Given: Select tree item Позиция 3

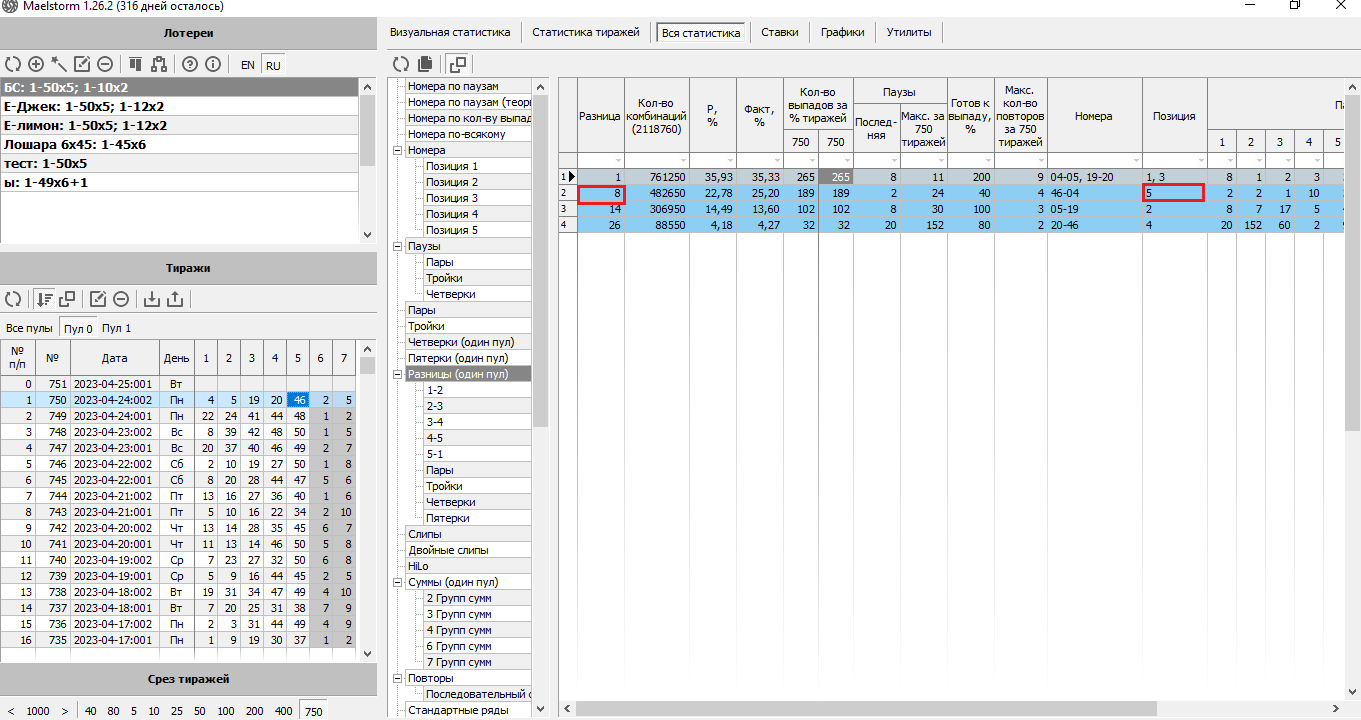Looking at the screenshot, I should (452, 198).
